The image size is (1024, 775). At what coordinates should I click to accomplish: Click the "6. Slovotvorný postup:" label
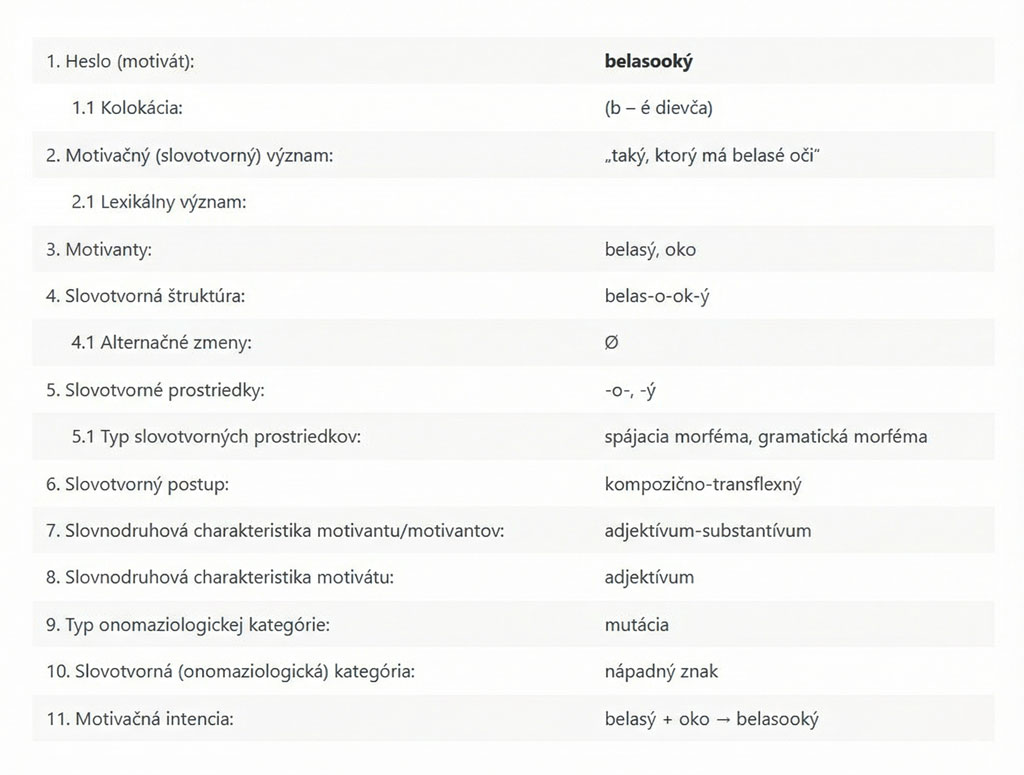point(138,484)
